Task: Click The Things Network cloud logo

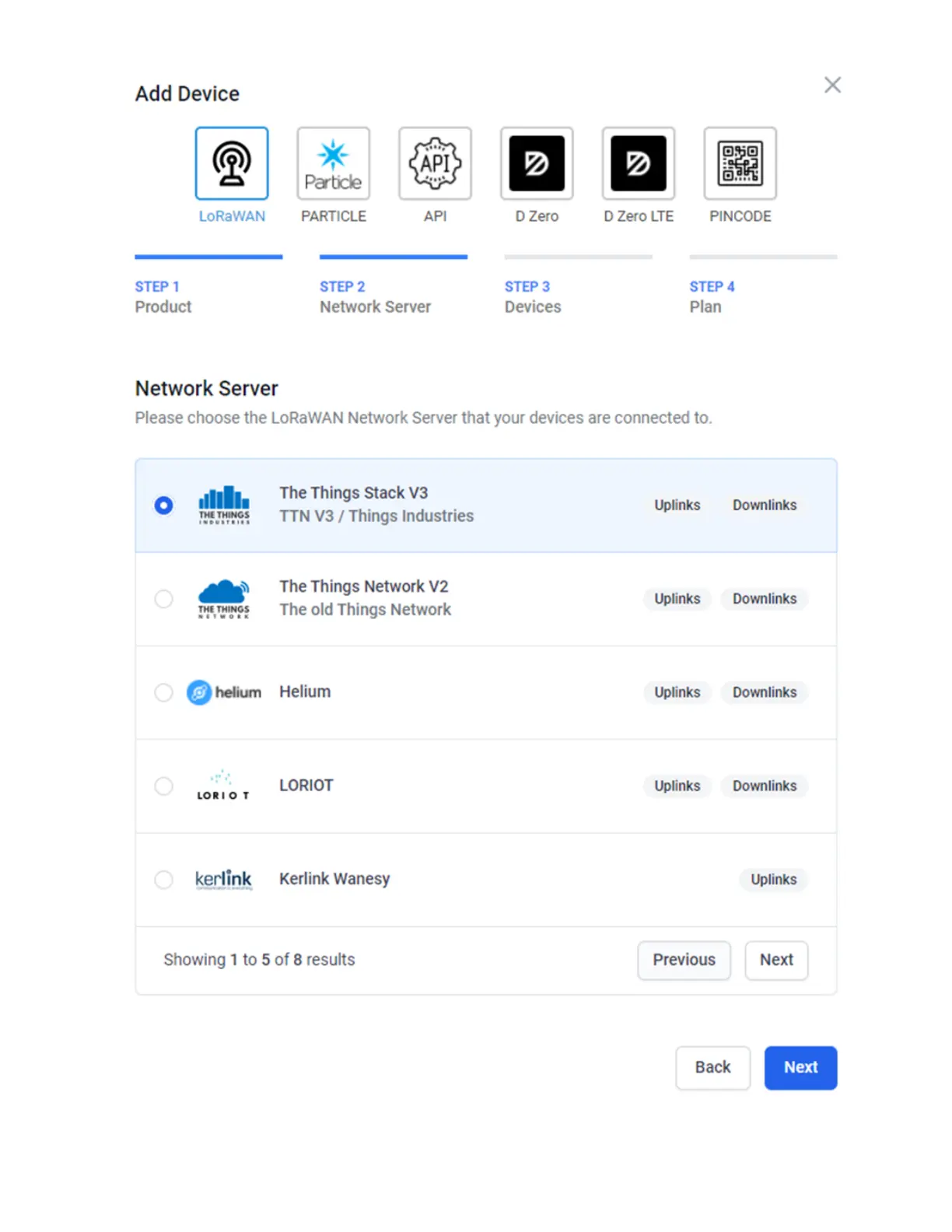Action: (x=224, y=599)
